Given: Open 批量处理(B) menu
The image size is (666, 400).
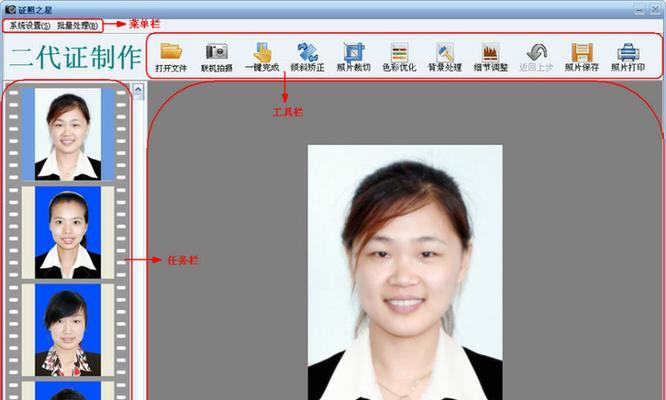Looking at the screenshot, I should click(x=77, y=26).
